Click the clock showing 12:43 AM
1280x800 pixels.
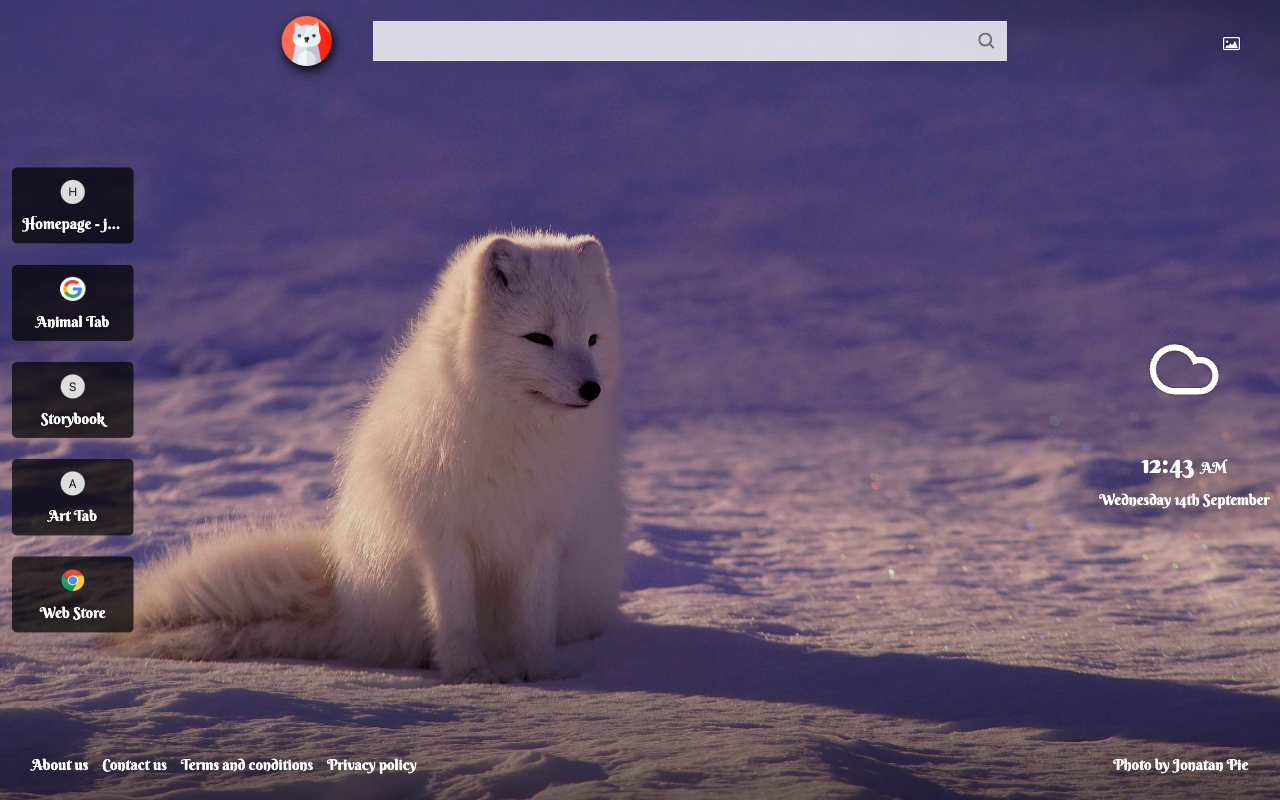1183,465
